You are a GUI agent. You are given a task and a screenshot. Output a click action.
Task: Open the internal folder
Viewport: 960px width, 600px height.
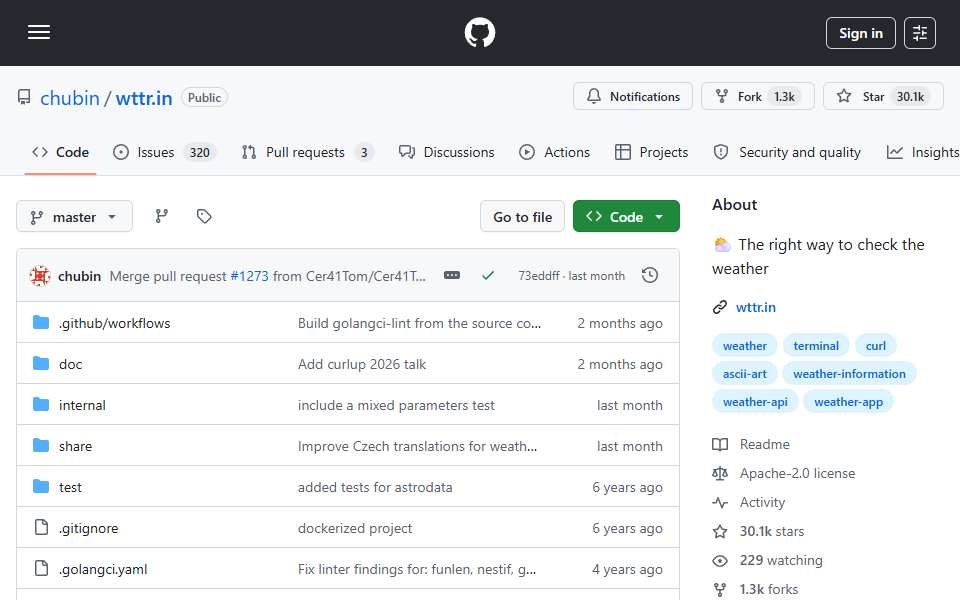pyautogui.click(x=82, y=405)
